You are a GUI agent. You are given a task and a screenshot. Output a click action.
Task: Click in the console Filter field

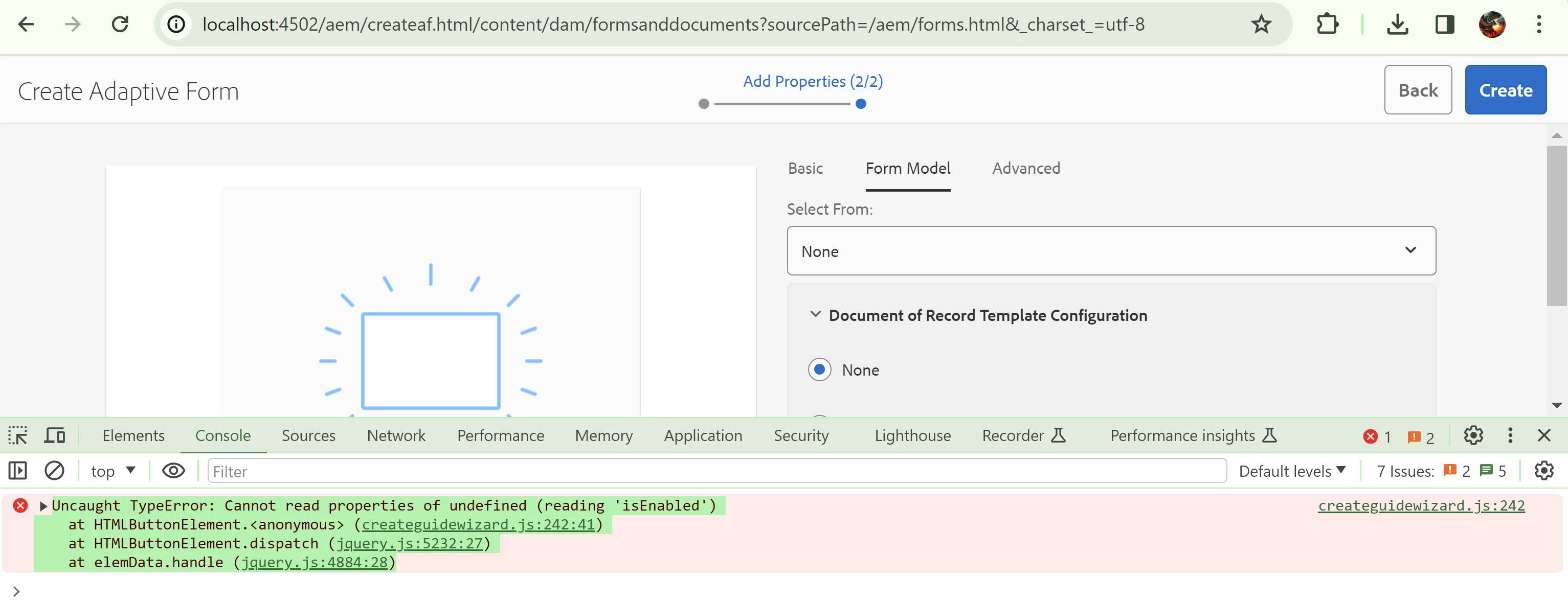tap(716, 471)
